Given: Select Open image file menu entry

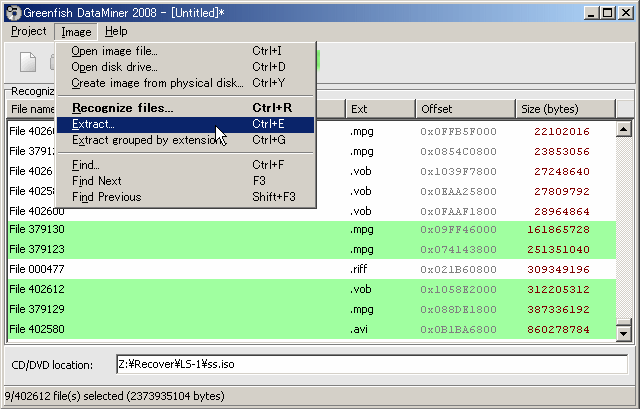Looking at the screenshot, I should point(115,51).
